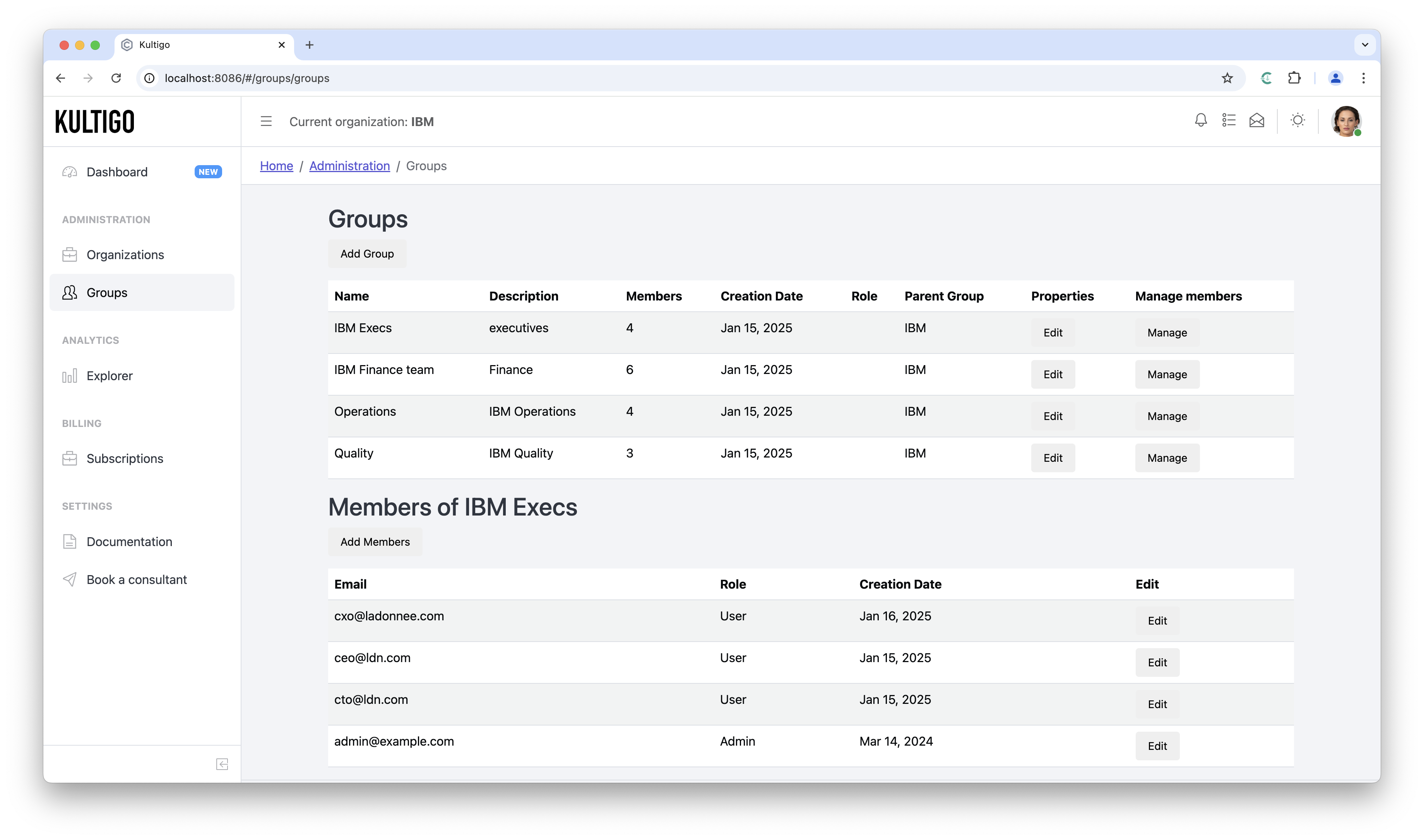1424x840 pixels.
Task: Expand the tab search dropdown arrow
Action: (1365, 45)
